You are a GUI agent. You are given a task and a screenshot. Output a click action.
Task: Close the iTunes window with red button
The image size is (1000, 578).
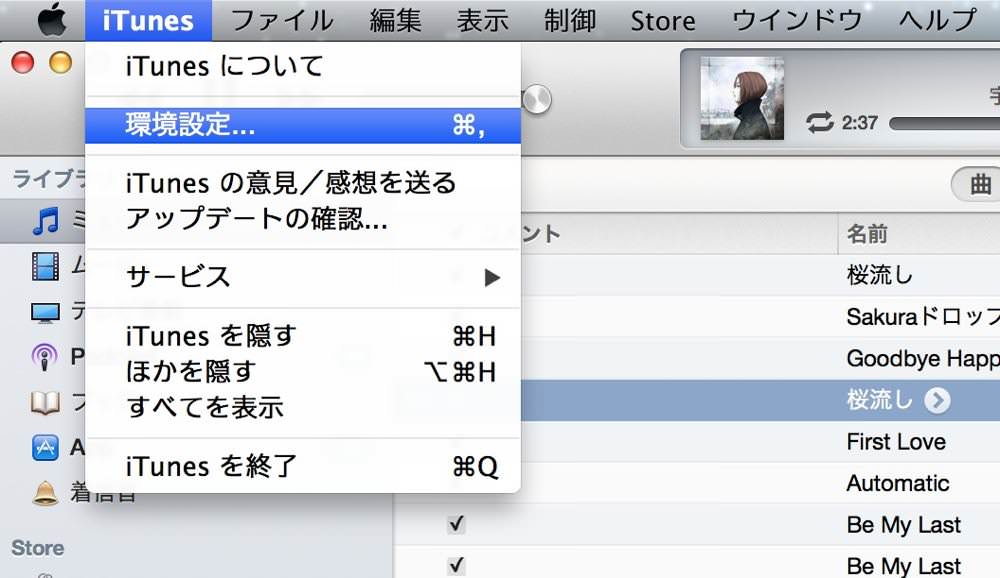pyautogui.click(x=22, y=63)
